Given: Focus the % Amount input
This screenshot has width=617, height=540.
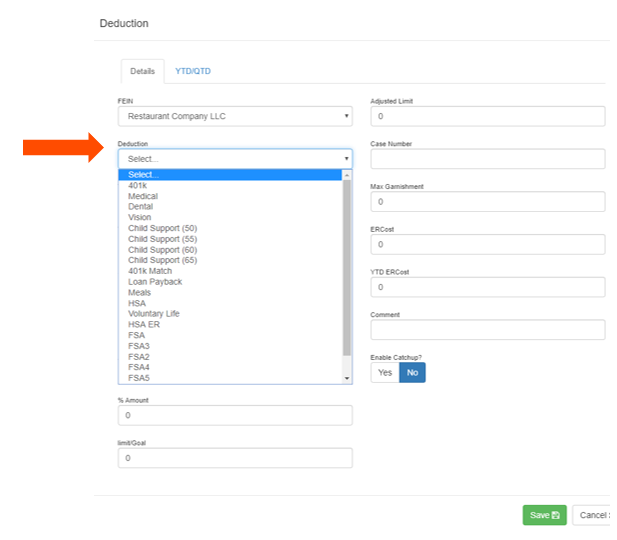Looking at the screenshot, I should pyautogui.click(x=235, y=415).
